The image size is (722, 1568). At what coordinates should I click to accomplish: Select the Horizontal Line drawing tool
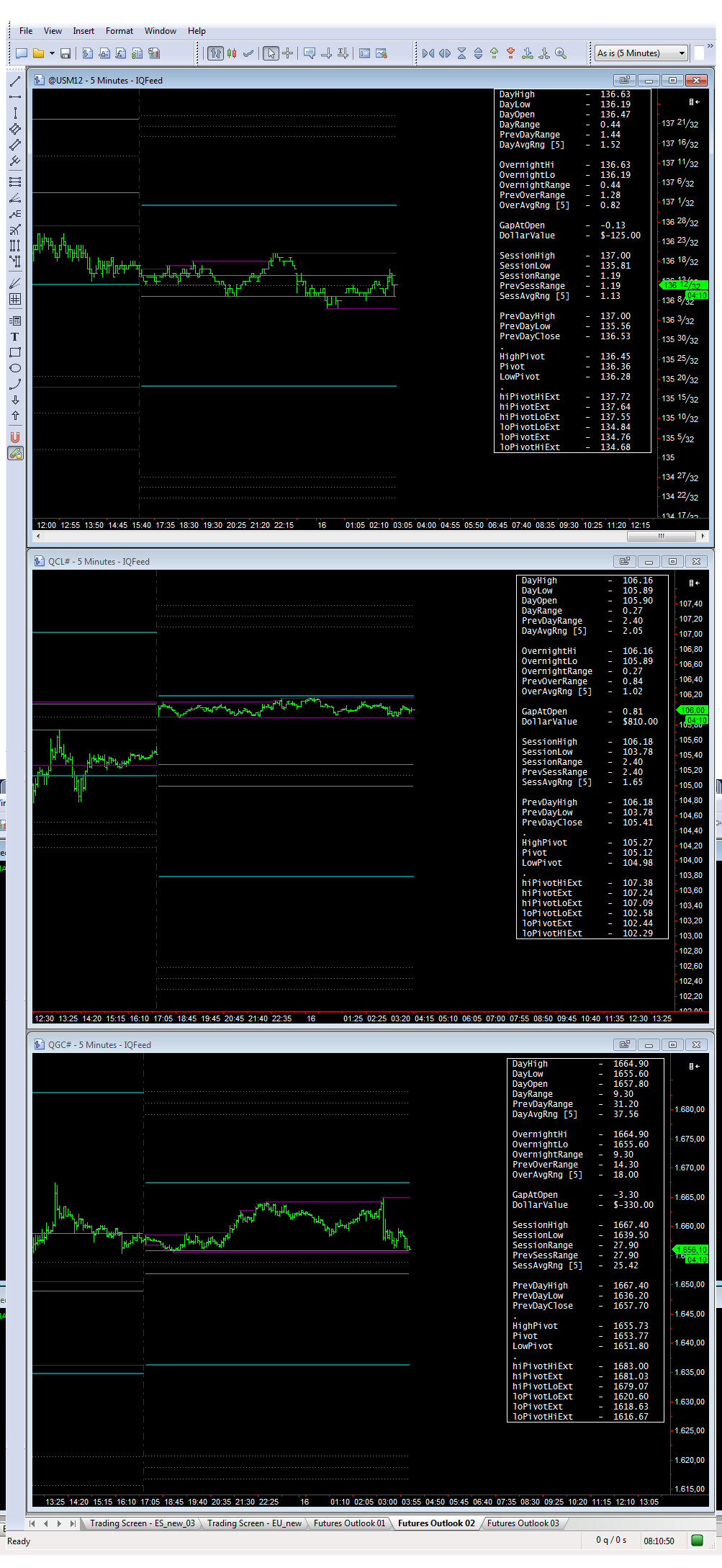pyautogui.click(x=15, y=97)
